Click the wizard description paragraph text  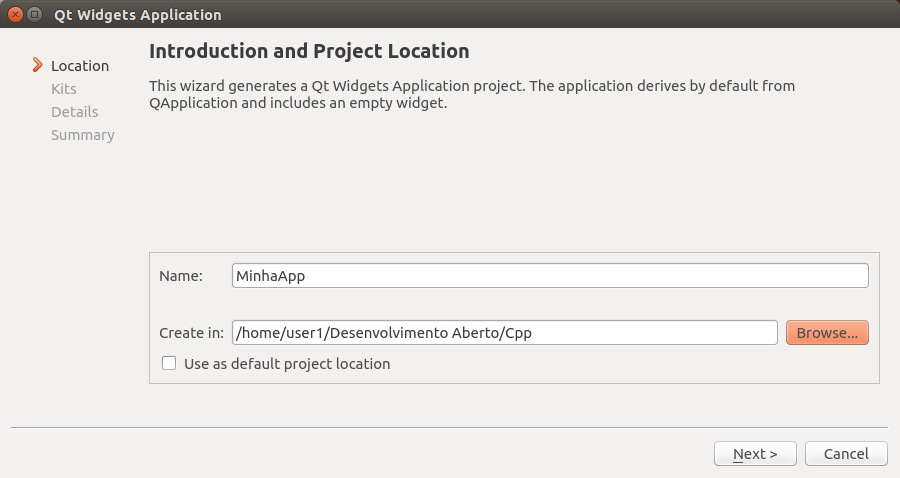[x=471, y=94]
